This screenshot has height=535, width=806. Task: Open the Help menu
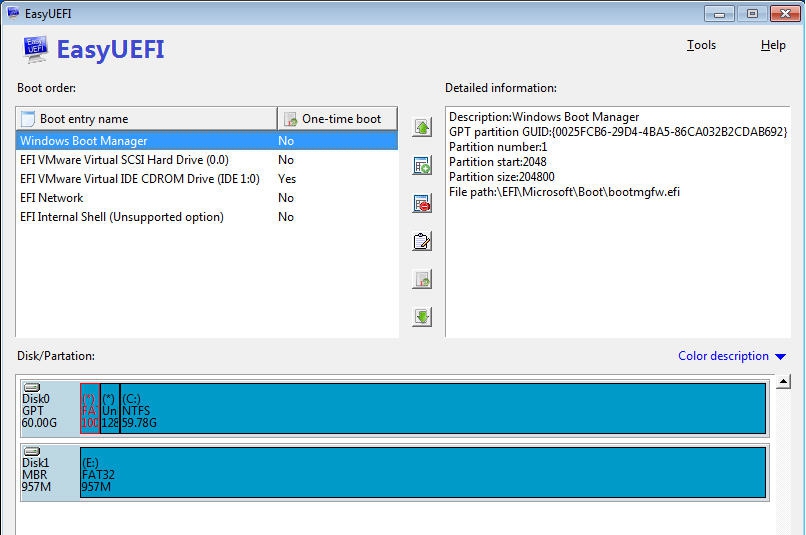773,45
